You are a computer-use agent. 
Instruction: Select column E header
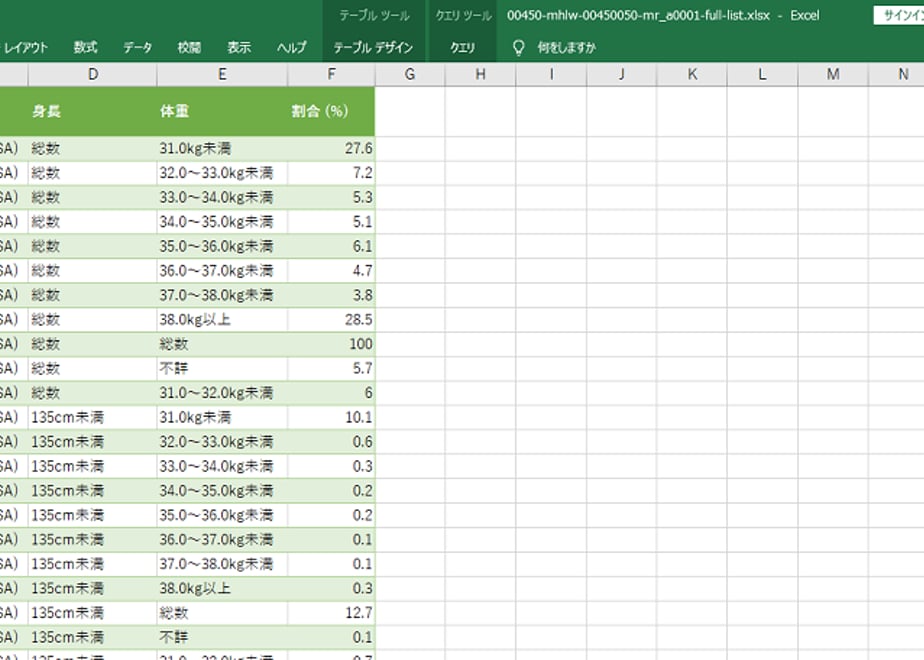[222, 74]
